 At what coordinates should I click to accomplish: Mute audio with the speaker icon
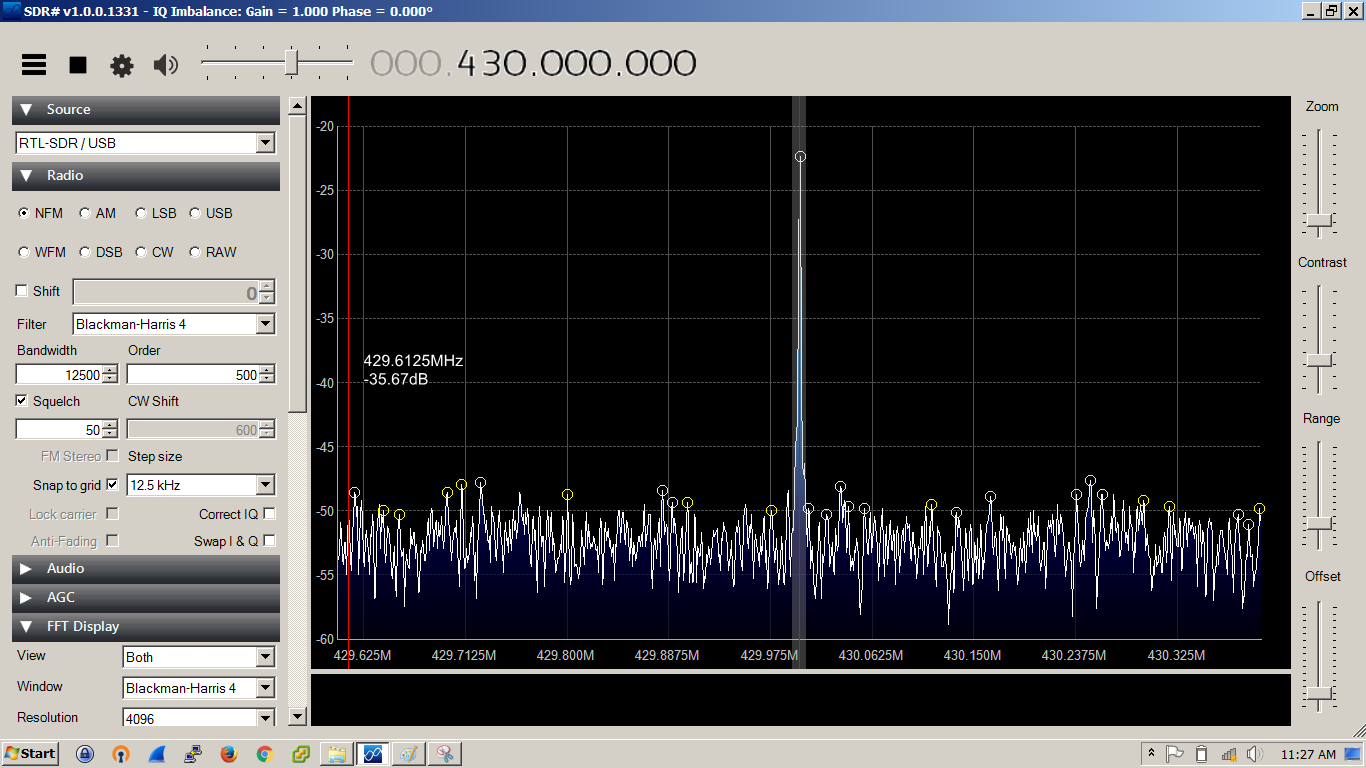point(165,66)
